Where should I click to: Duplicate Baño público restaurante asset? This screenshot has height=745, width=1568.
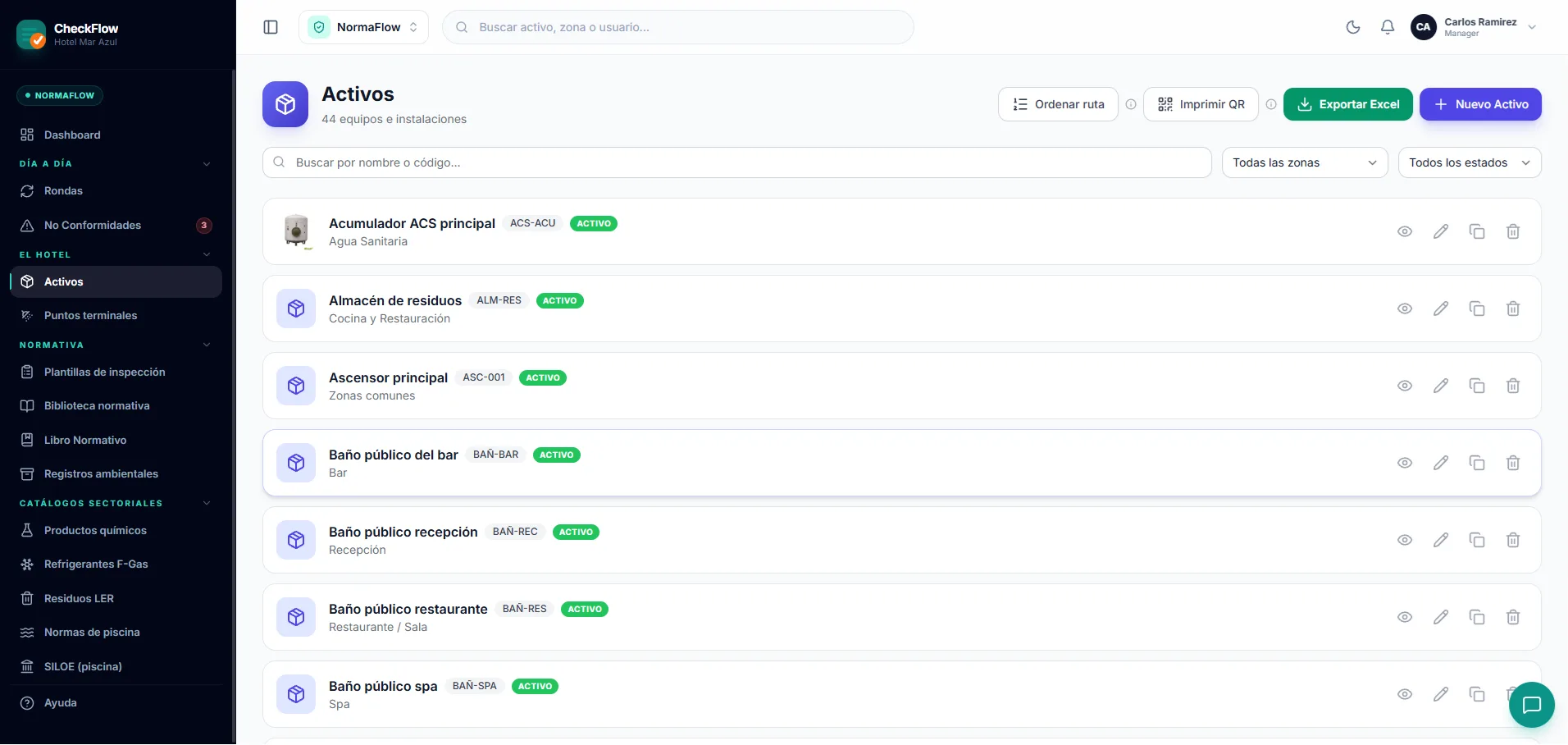tap(1477, 617)
